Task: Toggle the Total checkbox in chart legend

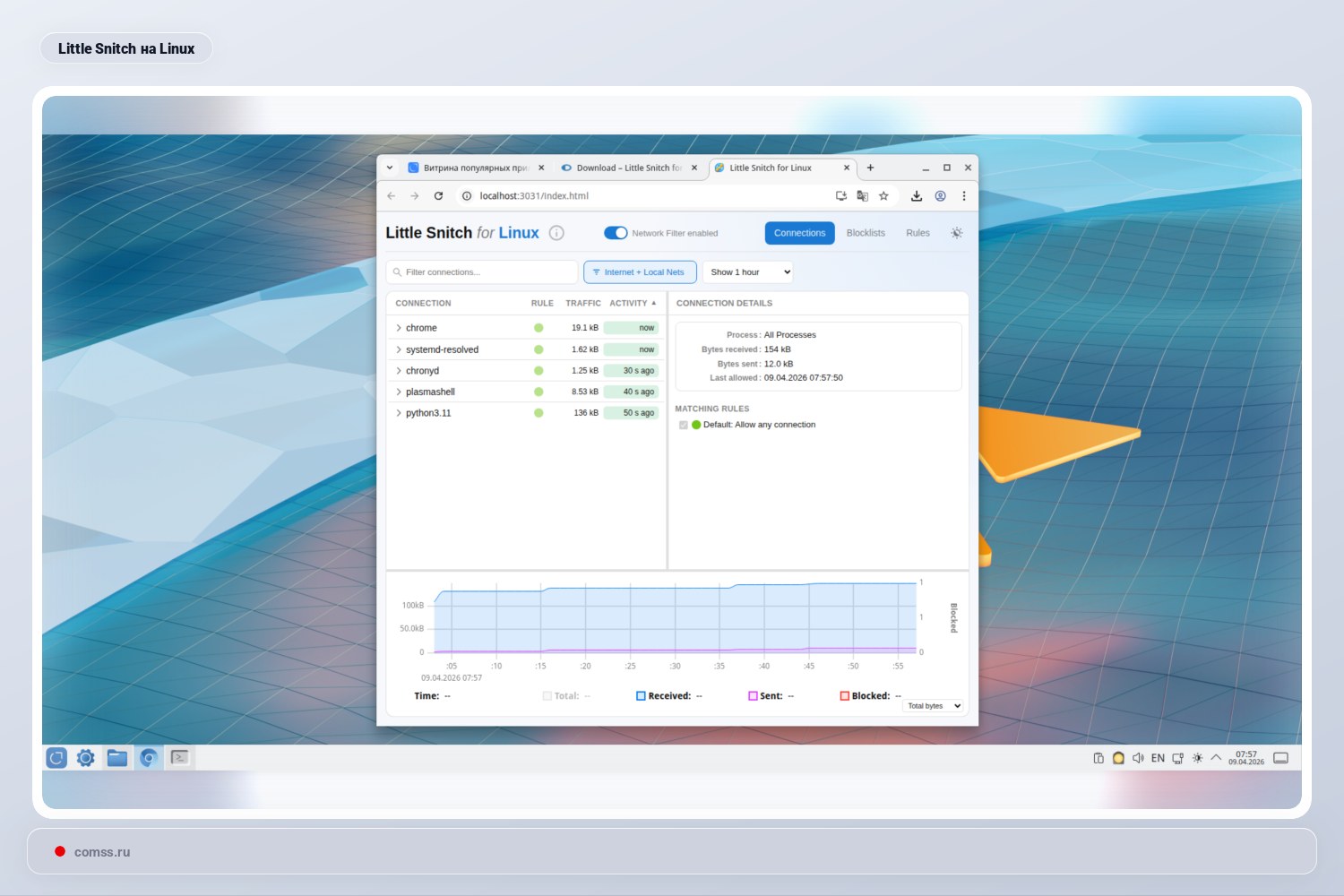Action: (x=547, y=696)
